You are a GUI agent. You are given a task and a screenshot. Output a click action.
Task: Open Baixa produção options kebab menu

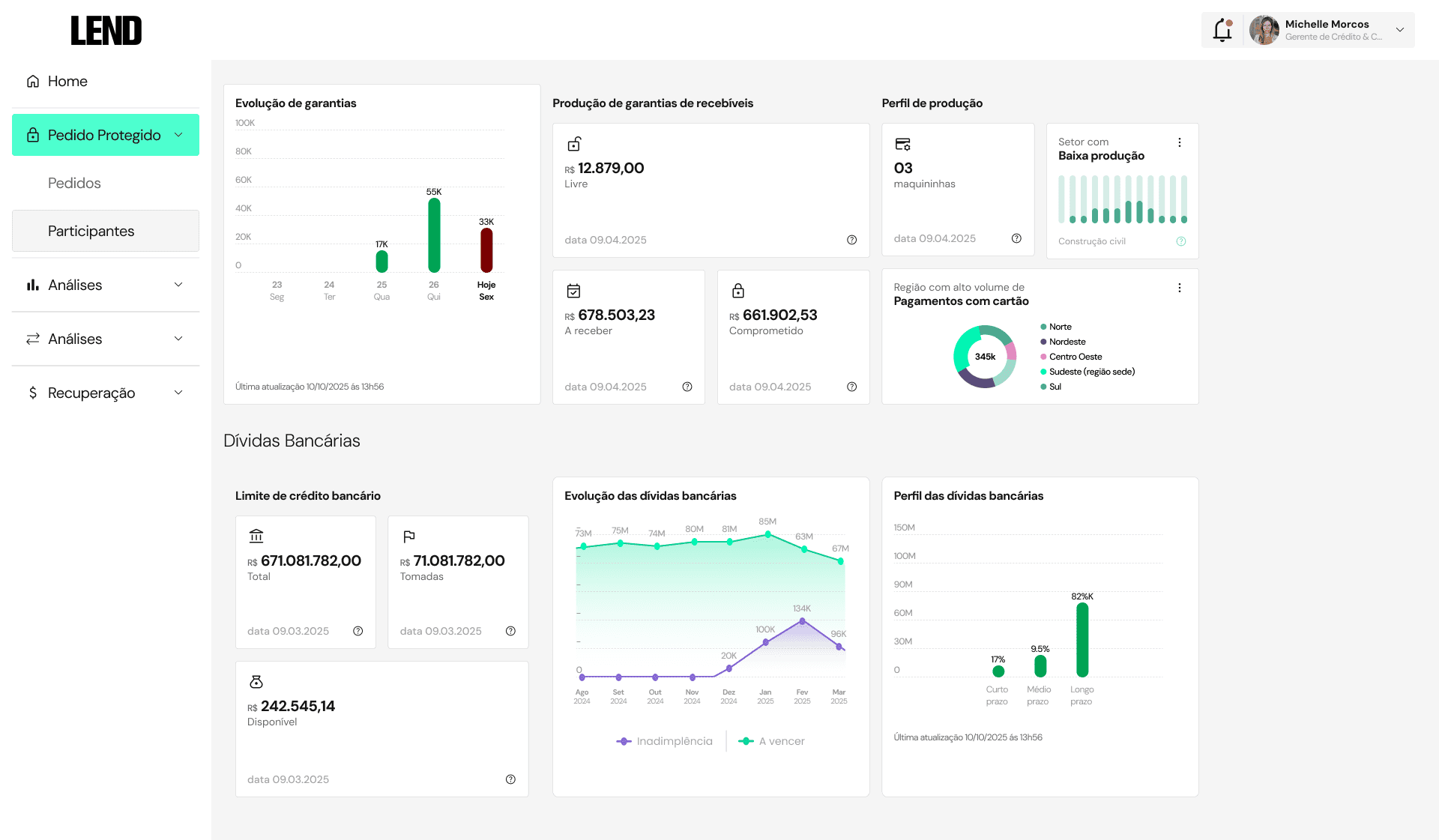coord(1179,142)
